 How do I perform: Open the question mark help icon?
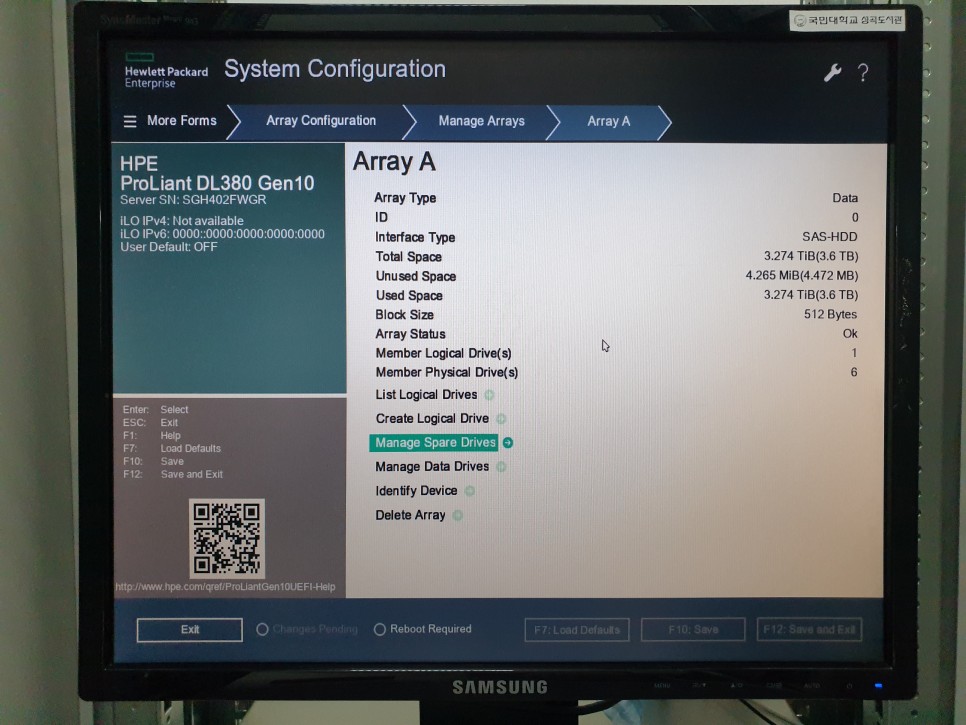pos(863,73)
